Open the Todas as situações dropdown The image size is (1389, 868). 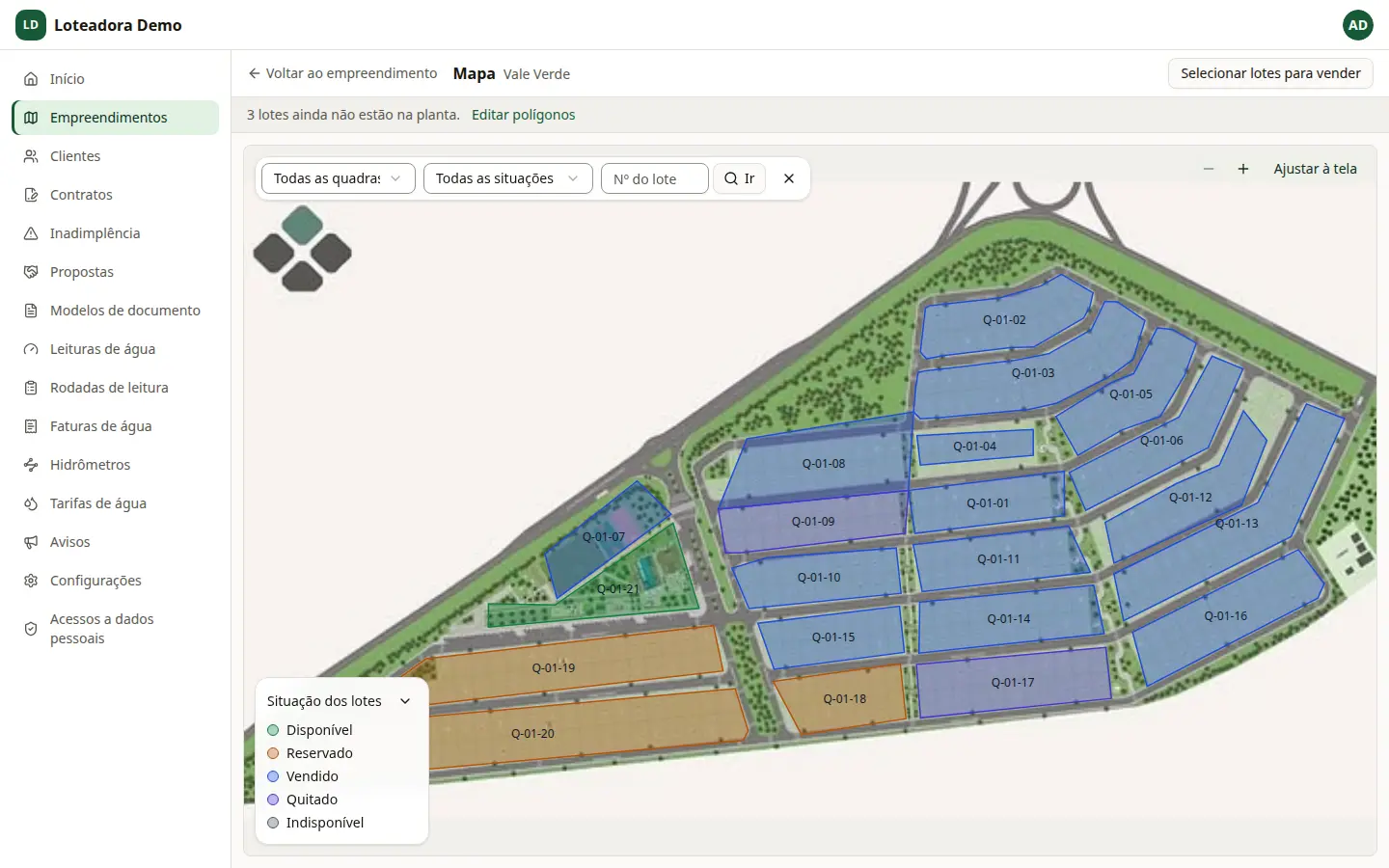[508, 178]
